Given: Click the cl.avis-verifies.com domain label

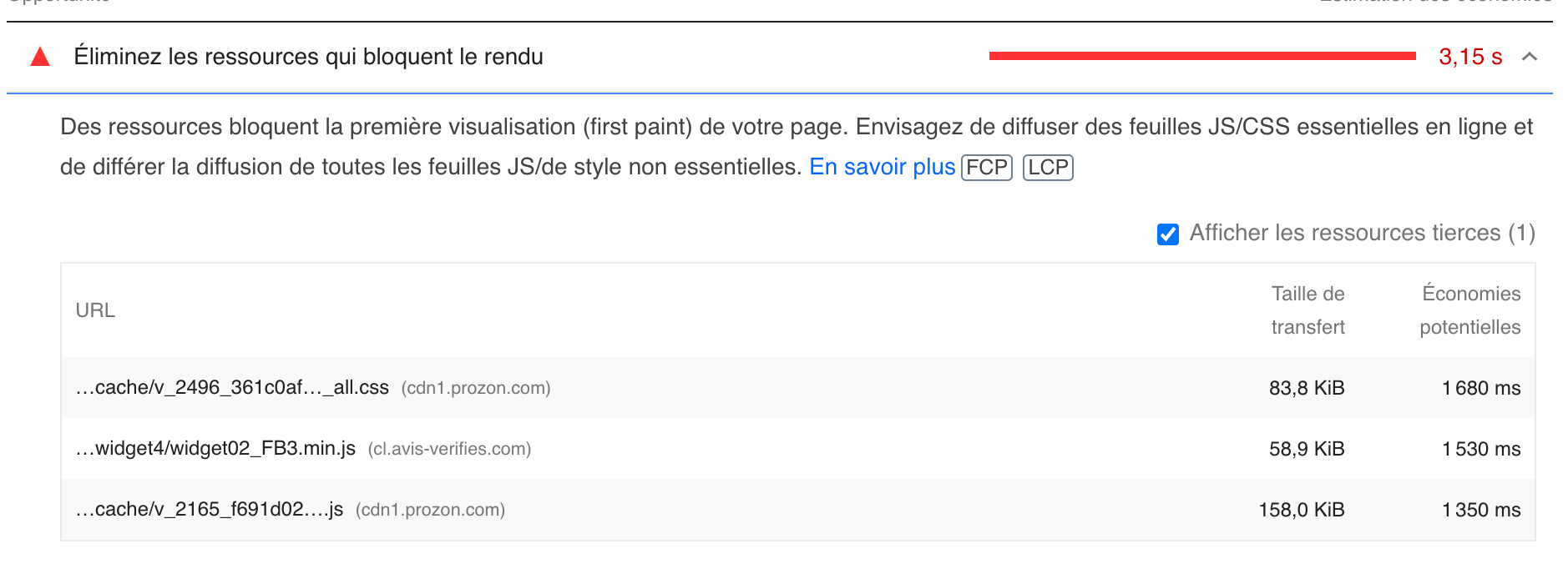Looking at the screenshot, I should pos(449,449).
